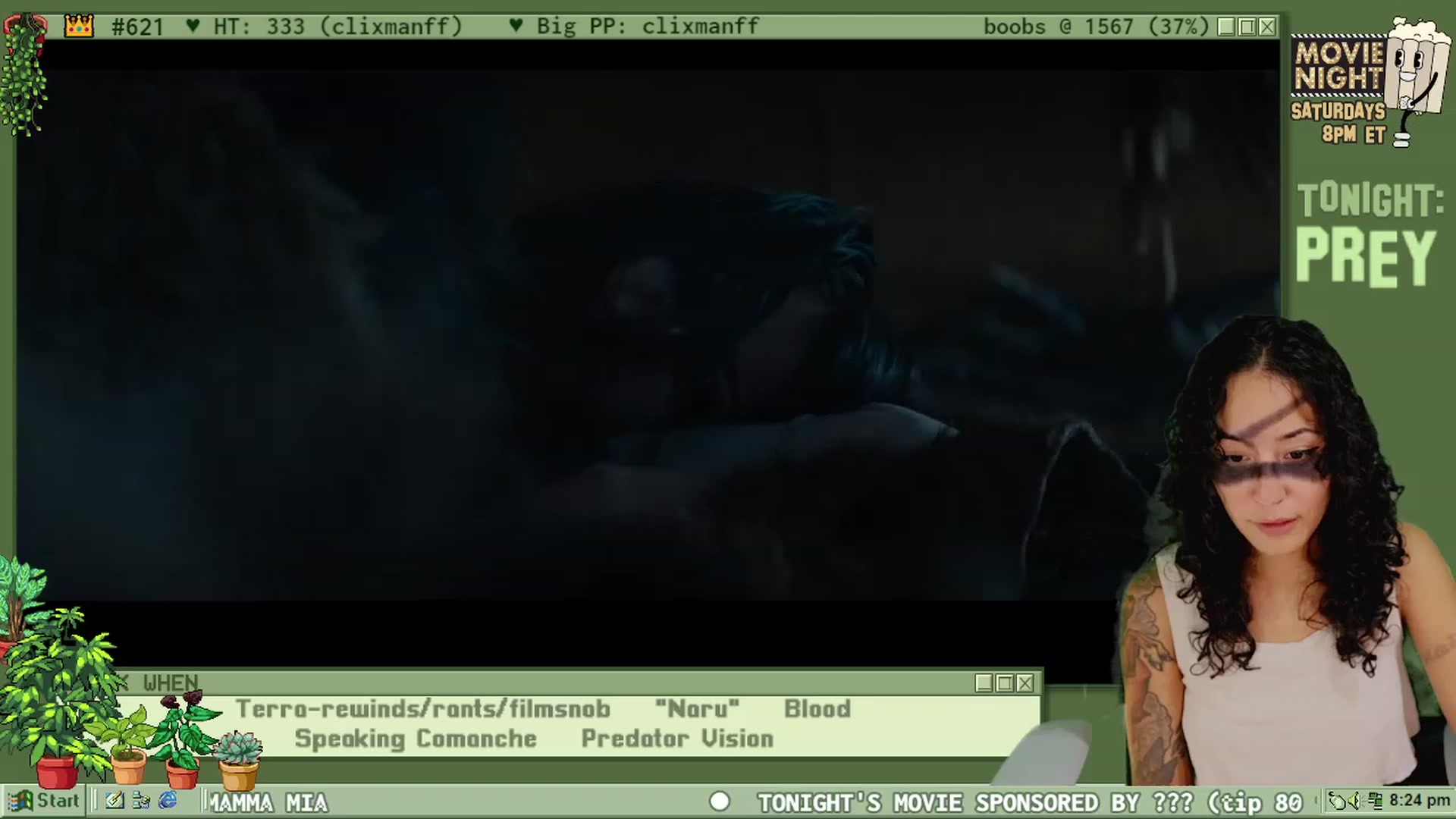
Task: Maximize the WHEN window
Action: (1004, 683)
